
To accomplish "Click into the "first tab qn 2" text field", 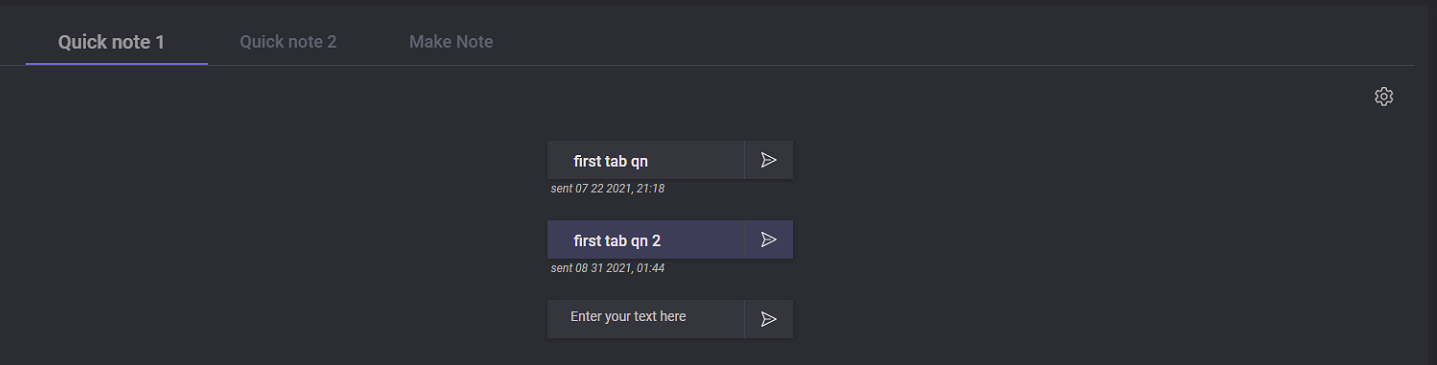I will click(646, 240).
